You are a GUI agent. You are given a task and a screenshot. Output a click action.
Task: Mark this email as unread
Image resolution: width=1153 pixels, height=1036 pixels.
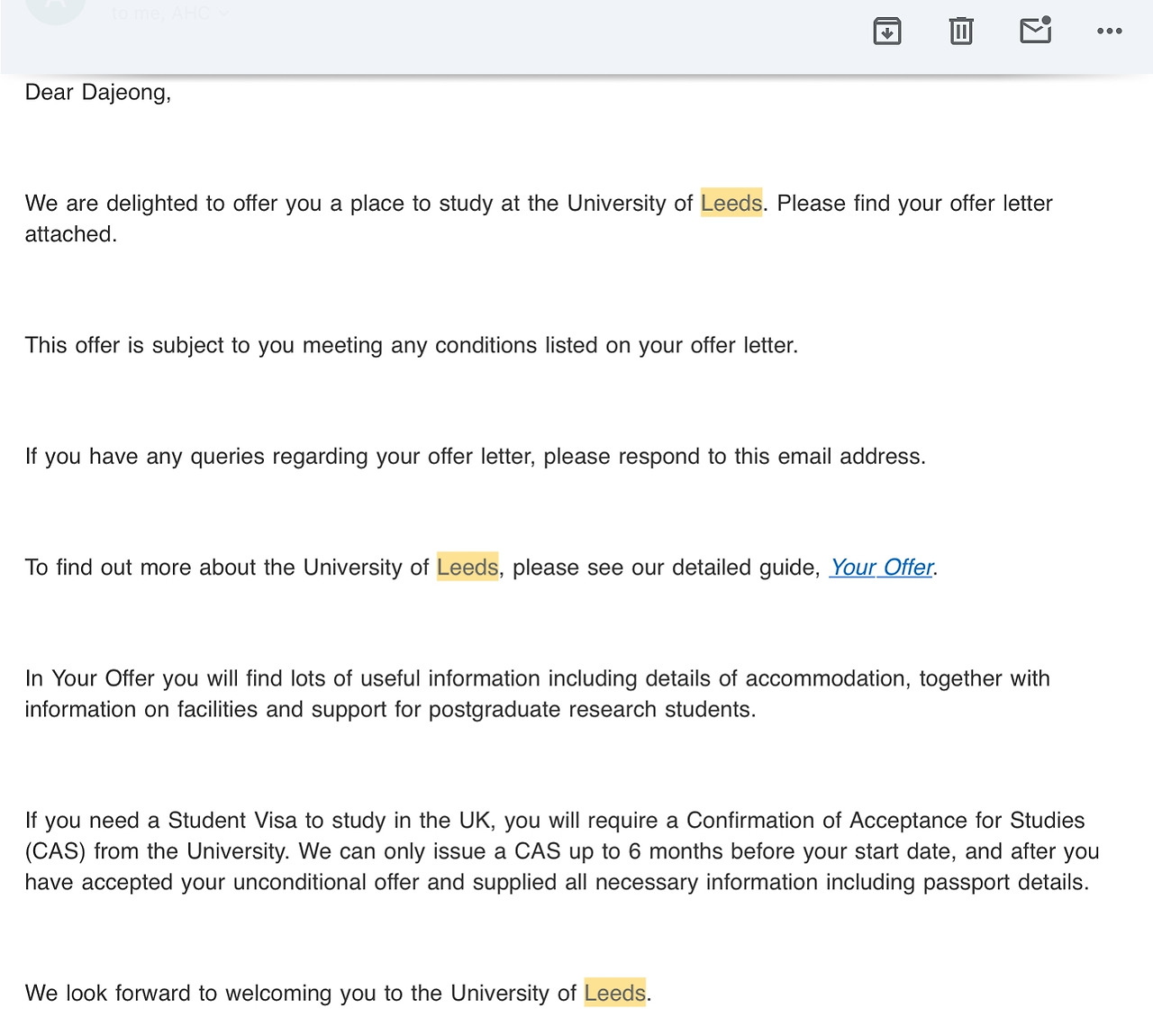[x=1035, y=31]
